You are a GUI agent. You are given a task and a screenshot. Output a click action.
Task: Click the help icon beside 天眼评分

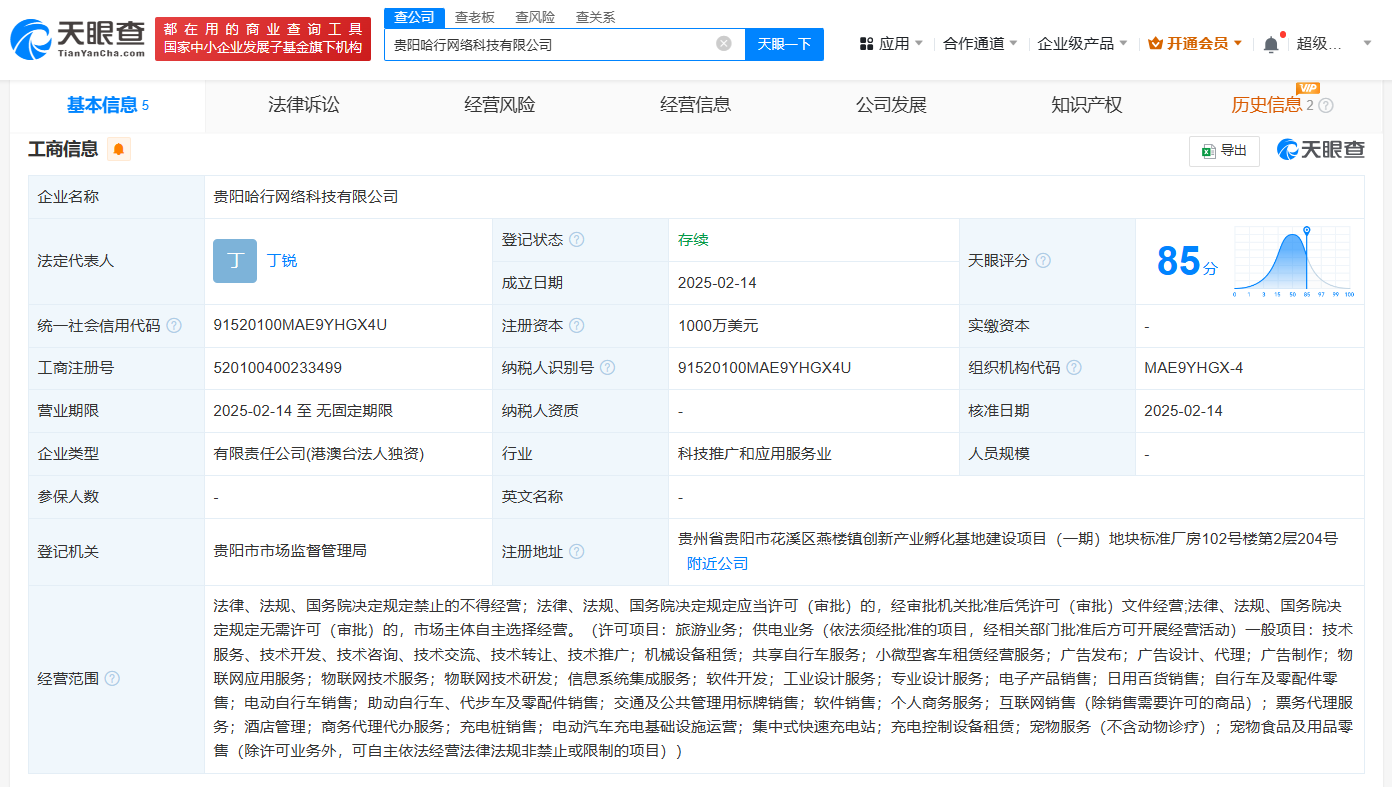pos(1043,260)
